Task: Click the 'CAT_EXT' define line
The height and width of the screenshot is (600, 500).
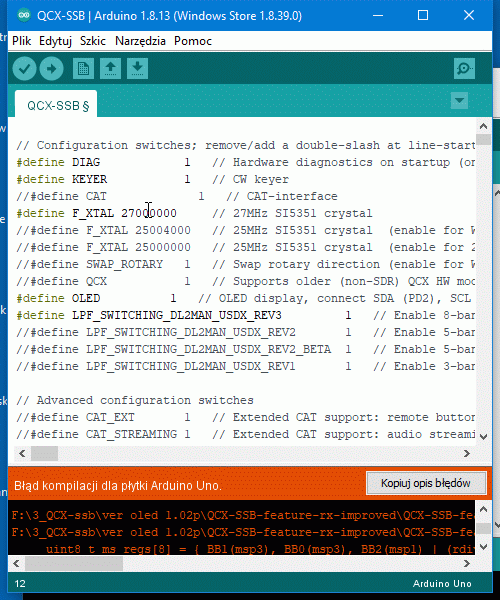Action: (245, 417)
